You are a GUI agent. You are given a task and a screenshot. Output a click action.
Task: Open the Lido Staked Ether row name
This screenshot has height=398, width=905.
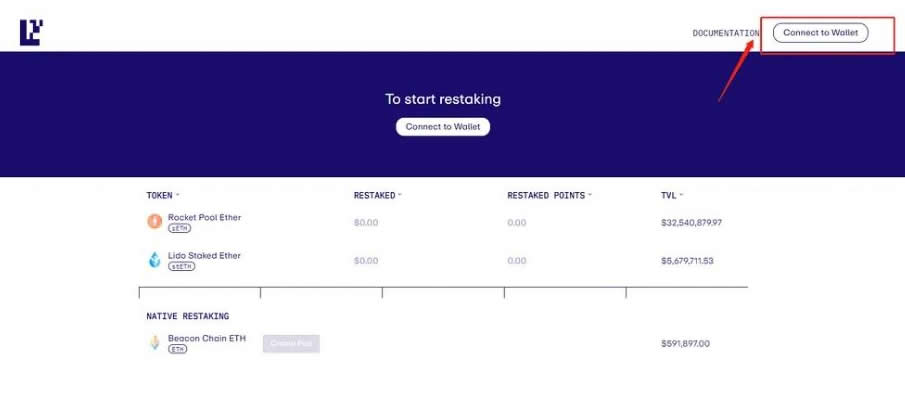click(x=204, y=256)
